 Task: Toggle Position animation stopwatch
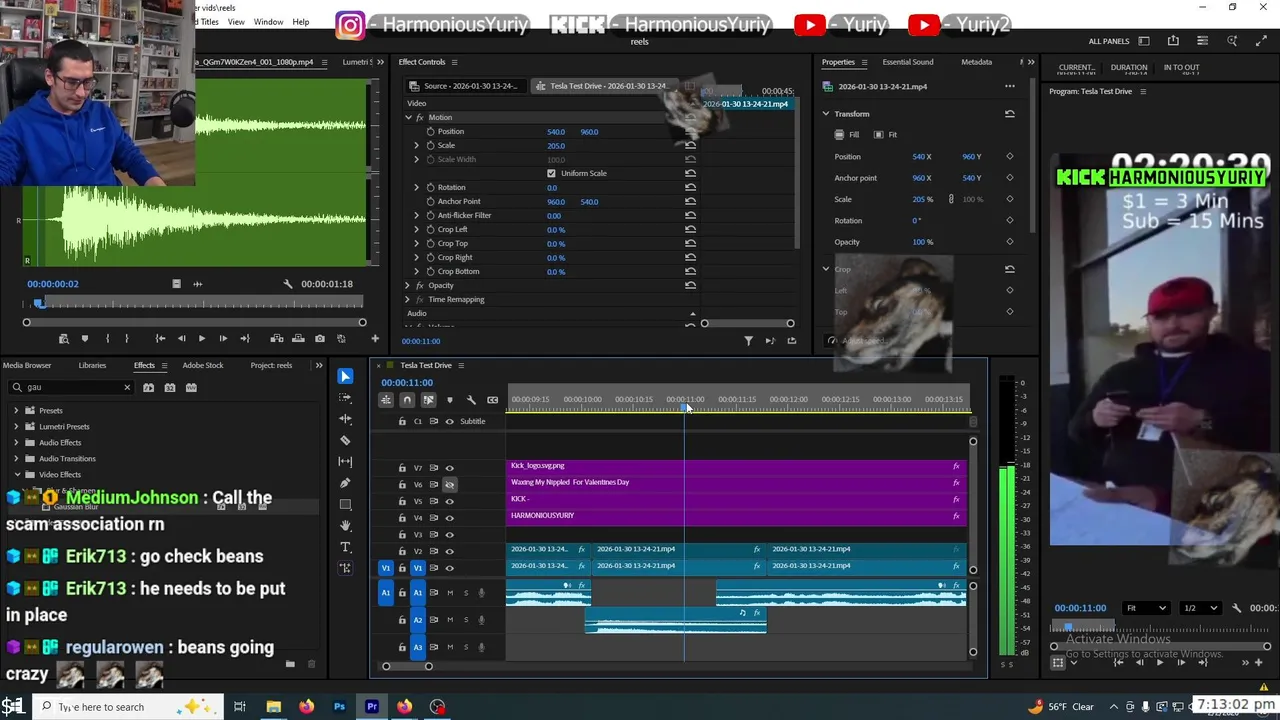430,132
